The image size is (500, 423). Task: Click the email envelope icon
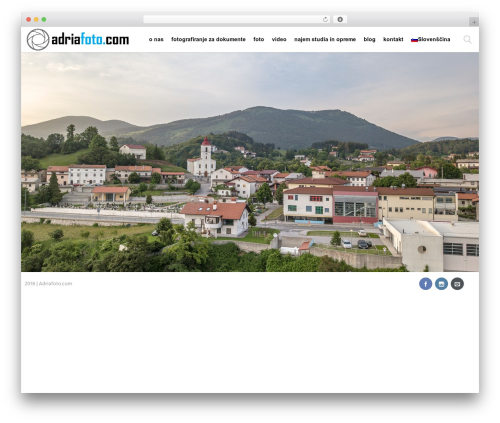pos(457,284)
